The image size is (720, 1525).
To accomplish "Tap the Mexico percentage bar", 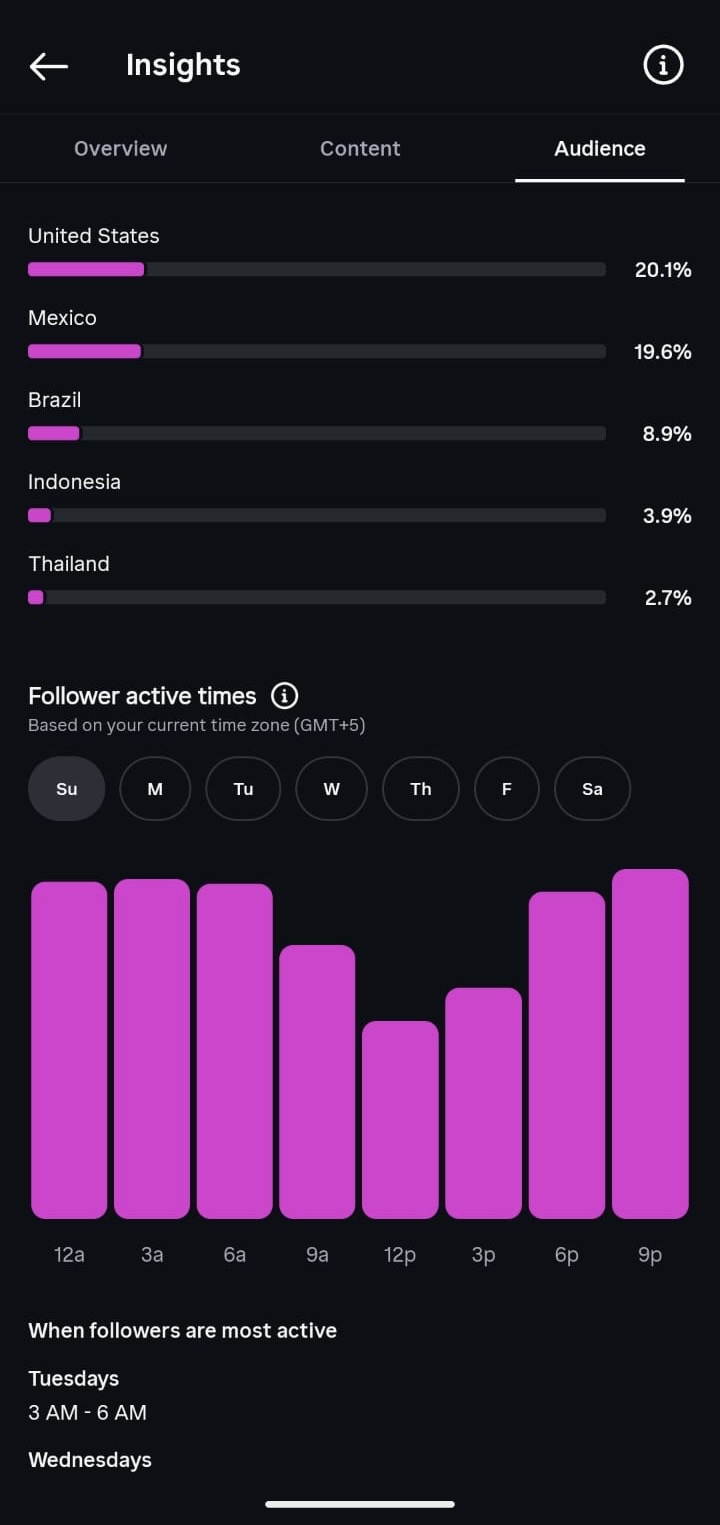I will click(317, 351).
